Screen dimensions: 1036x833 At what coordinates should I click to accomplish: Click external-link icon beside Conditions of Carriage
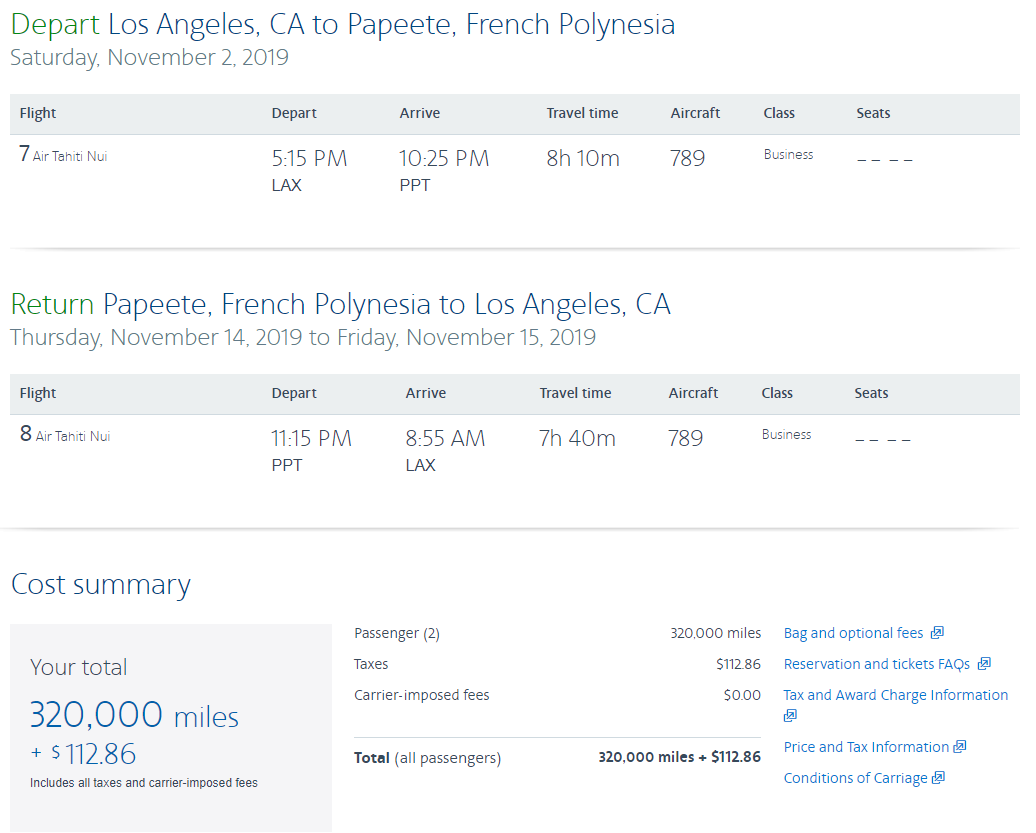click(x=938, y=778)
